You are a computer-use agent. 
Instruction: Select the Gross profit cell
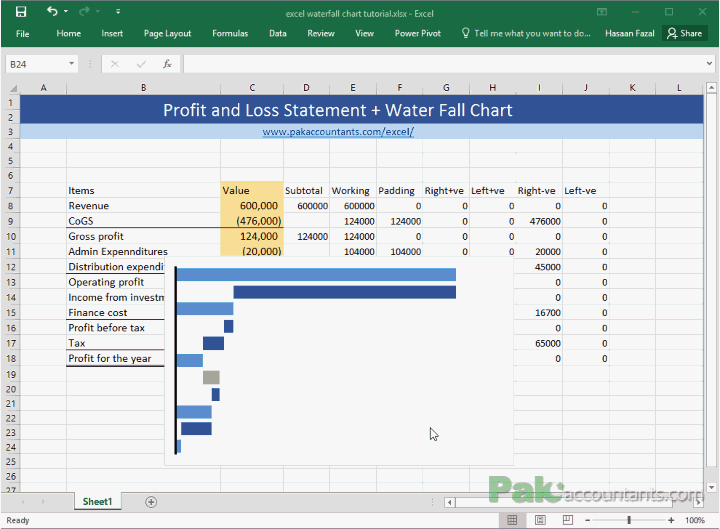point(143,236)
